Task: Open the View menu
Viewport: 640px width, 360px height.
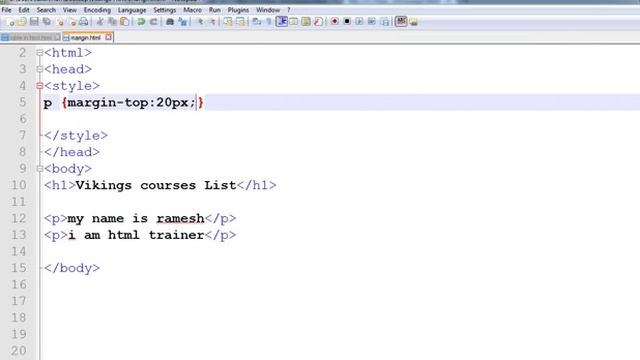Action: (69, 10)
